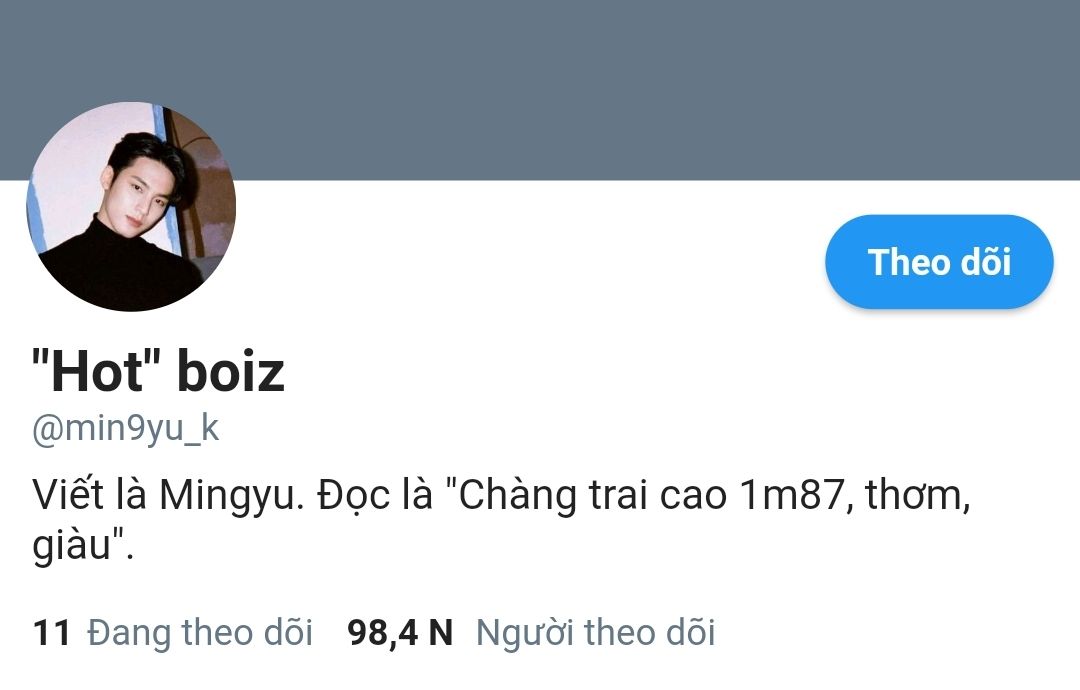Click the word boiz in display name
1080x690 pixels.
(x=231, y=372)
